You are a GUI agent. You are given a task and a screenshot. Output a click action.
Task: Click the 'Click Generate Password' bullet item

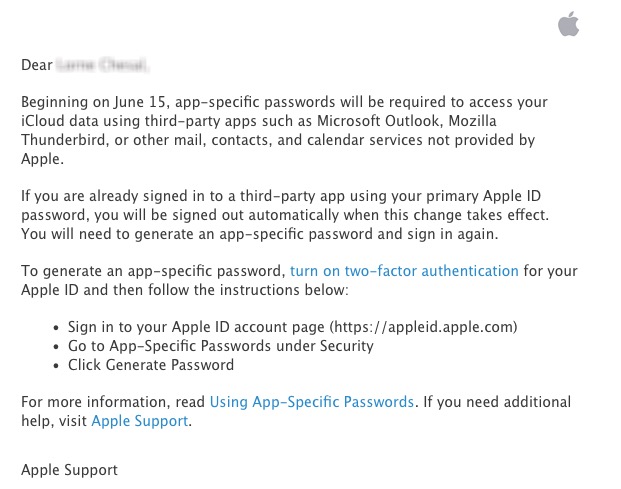[151, 365]
